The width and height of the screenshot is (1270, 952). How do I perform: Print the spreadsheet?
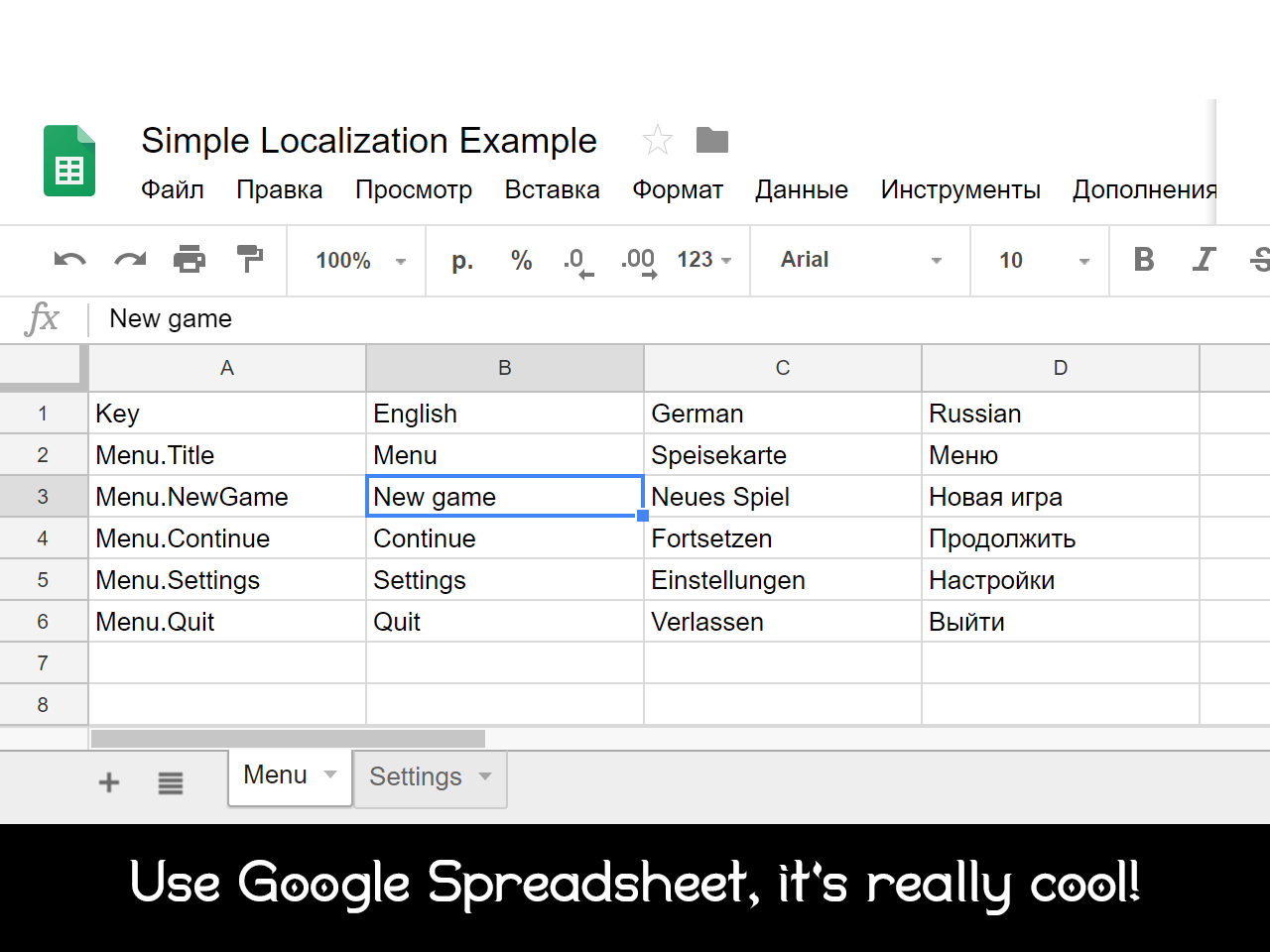pos(190,260)
